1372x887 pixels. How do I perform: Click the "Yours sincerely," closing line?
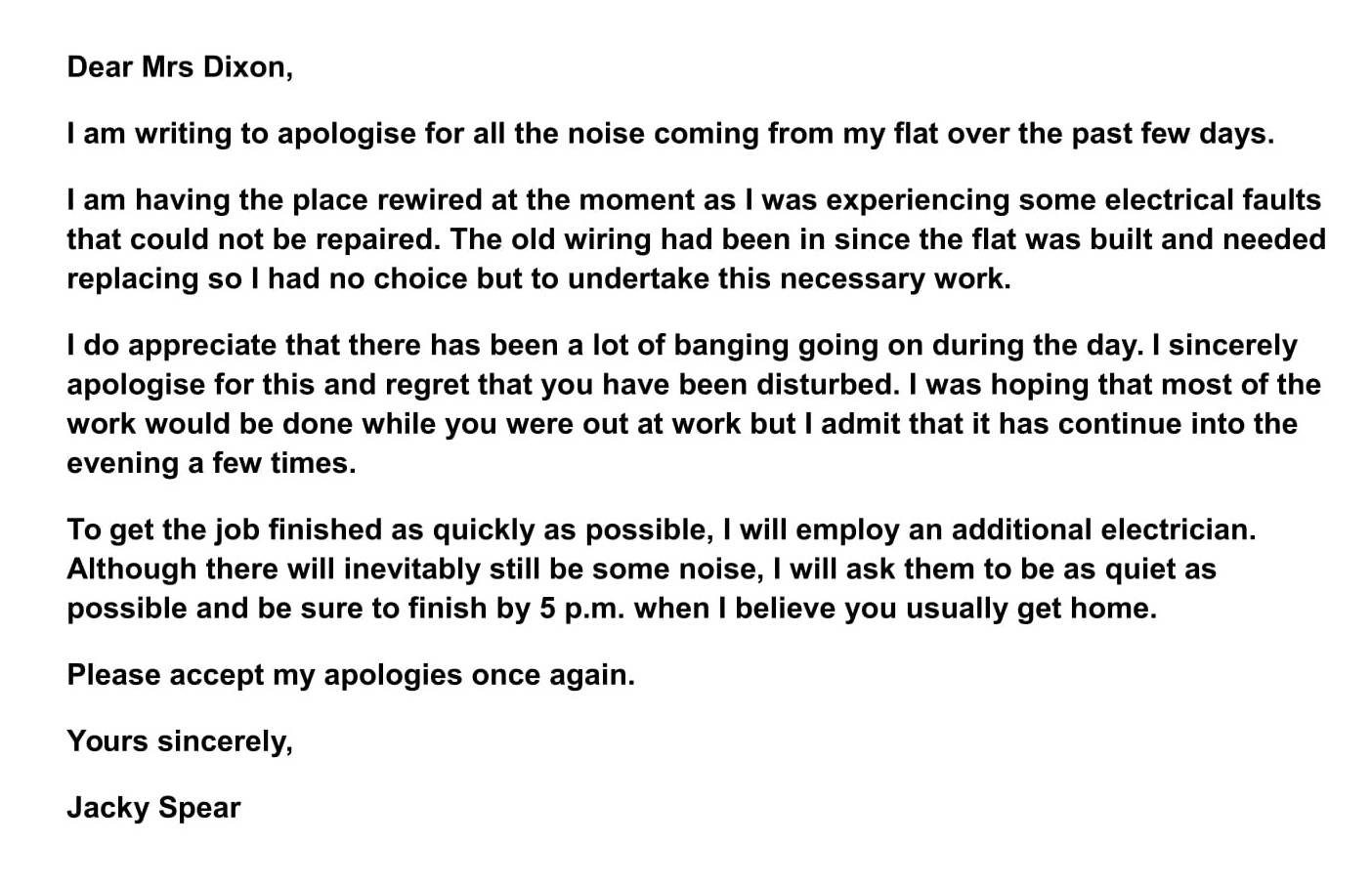[179, 740]
